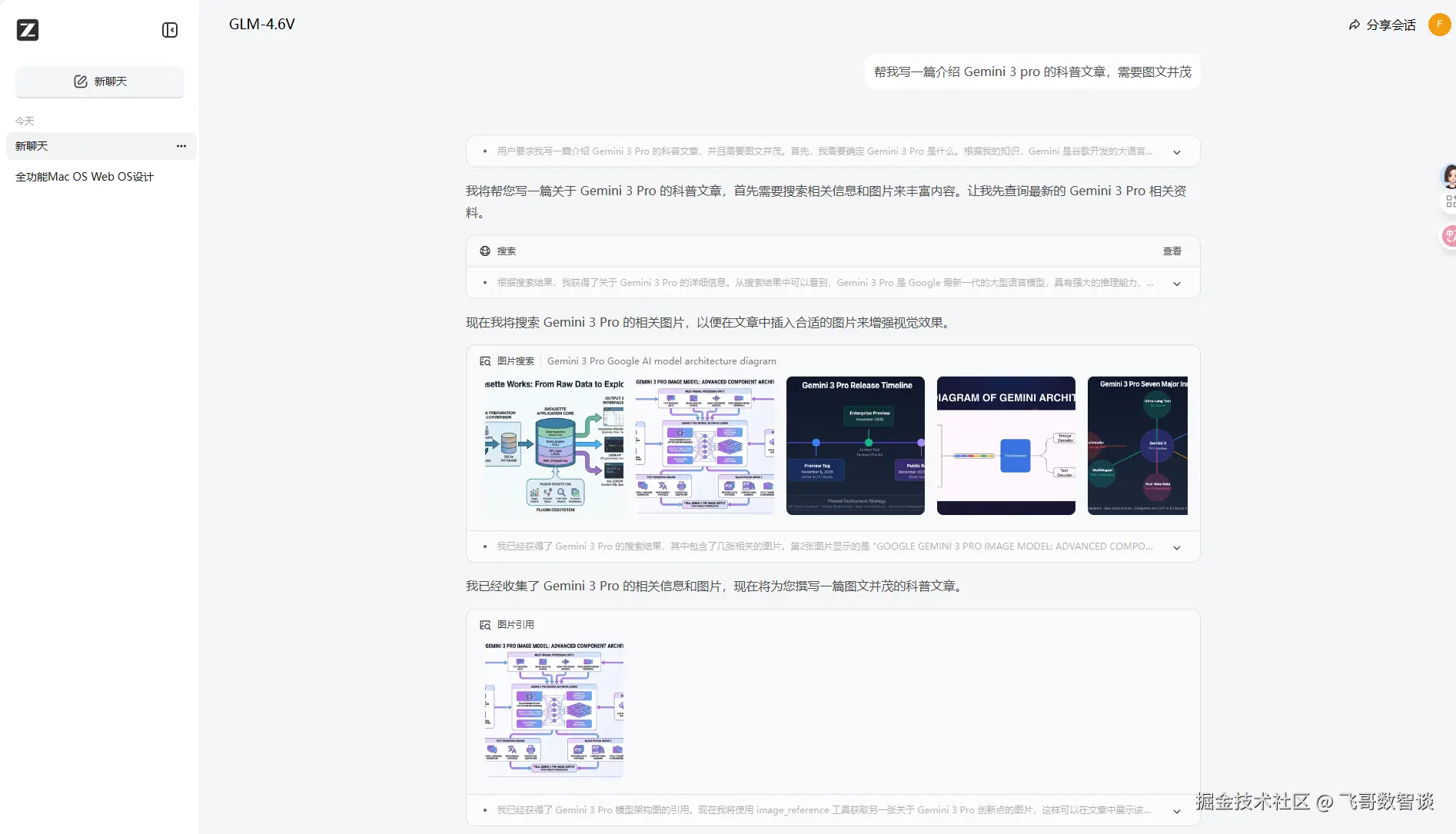Screen dimensions: 1456x834
Task: Click the image search query text
Action: [x=662, y=361]
